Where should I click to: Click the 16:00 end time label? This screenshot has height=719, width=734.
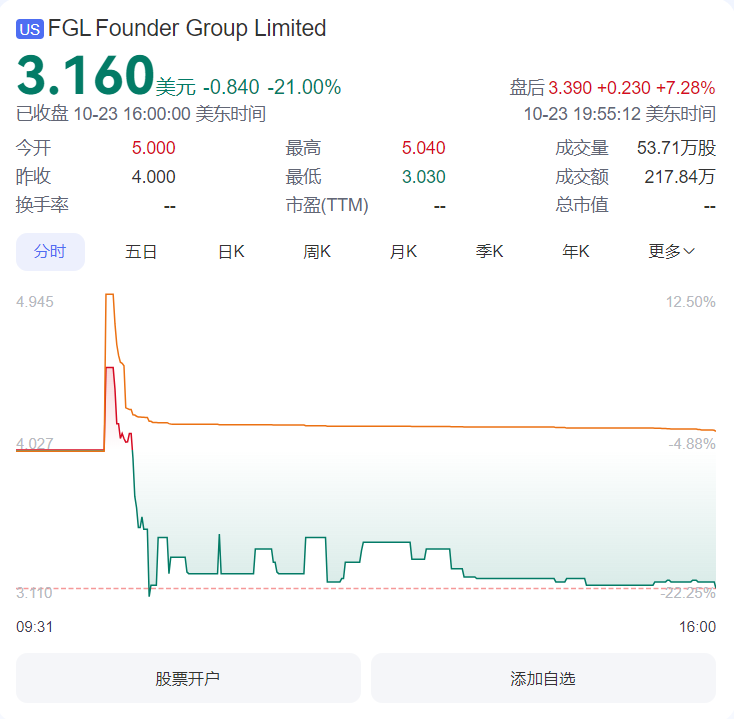697,627
